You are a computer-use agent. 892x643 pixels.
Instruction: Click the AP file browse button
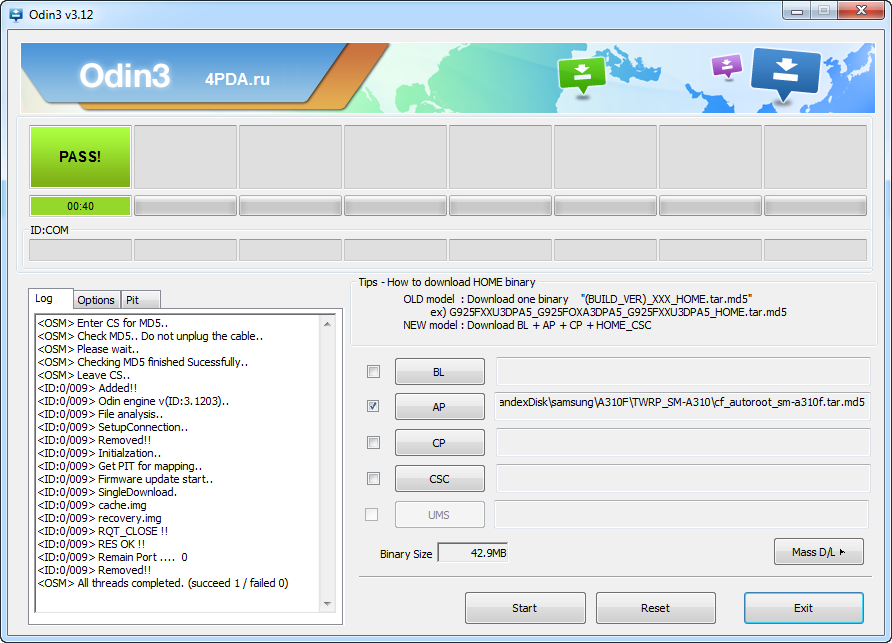pyautogui.click(x=439, y=407)
